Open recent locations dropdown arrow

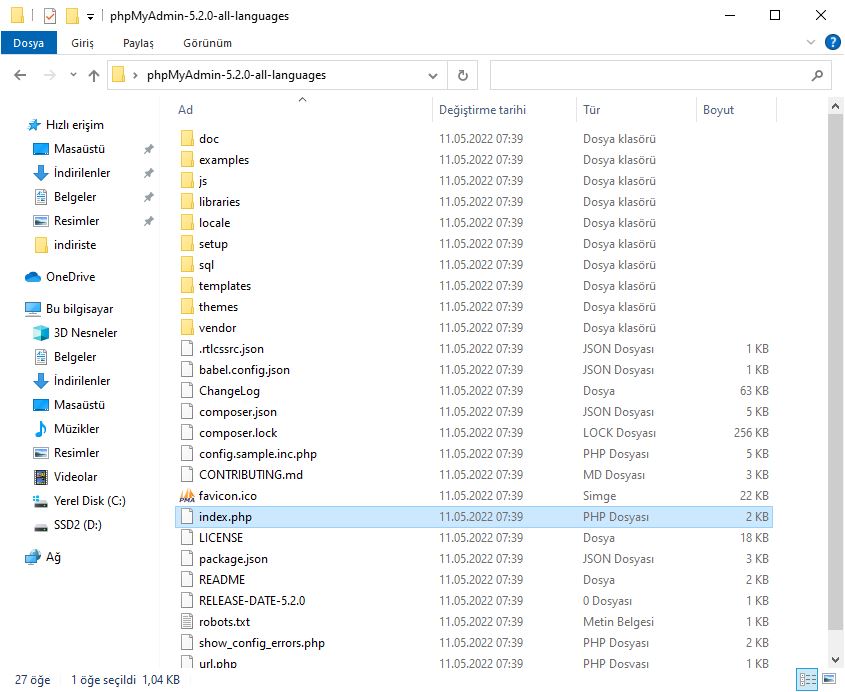(73, 75)
